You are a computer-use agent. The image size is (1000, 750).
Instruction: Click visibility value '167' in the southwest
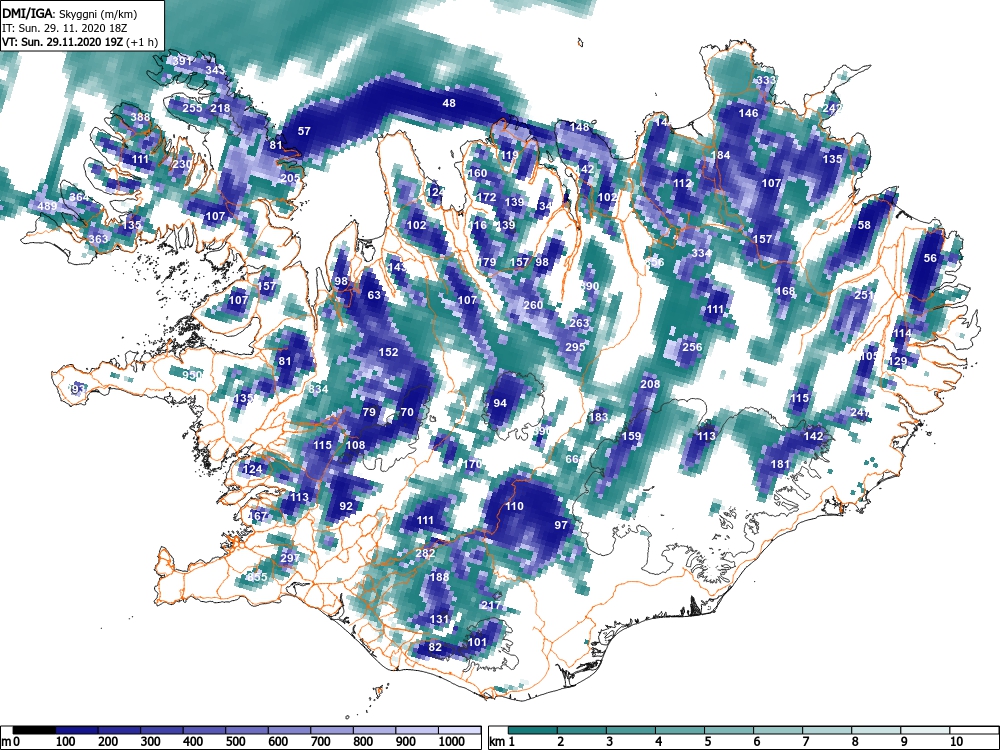point(257,516)
